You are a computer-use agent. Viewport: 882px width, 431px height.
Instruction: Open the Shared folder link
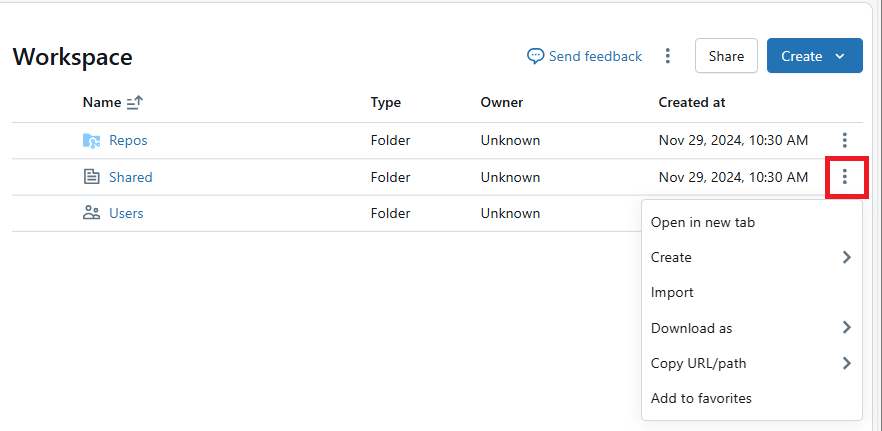coord(131,177)
